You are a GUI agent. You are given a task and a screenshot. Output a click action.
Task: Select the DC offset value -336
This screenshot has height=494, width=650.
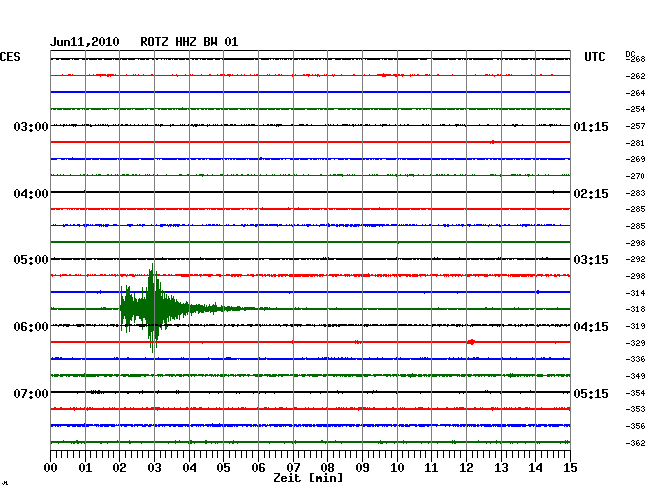(635, 359)
